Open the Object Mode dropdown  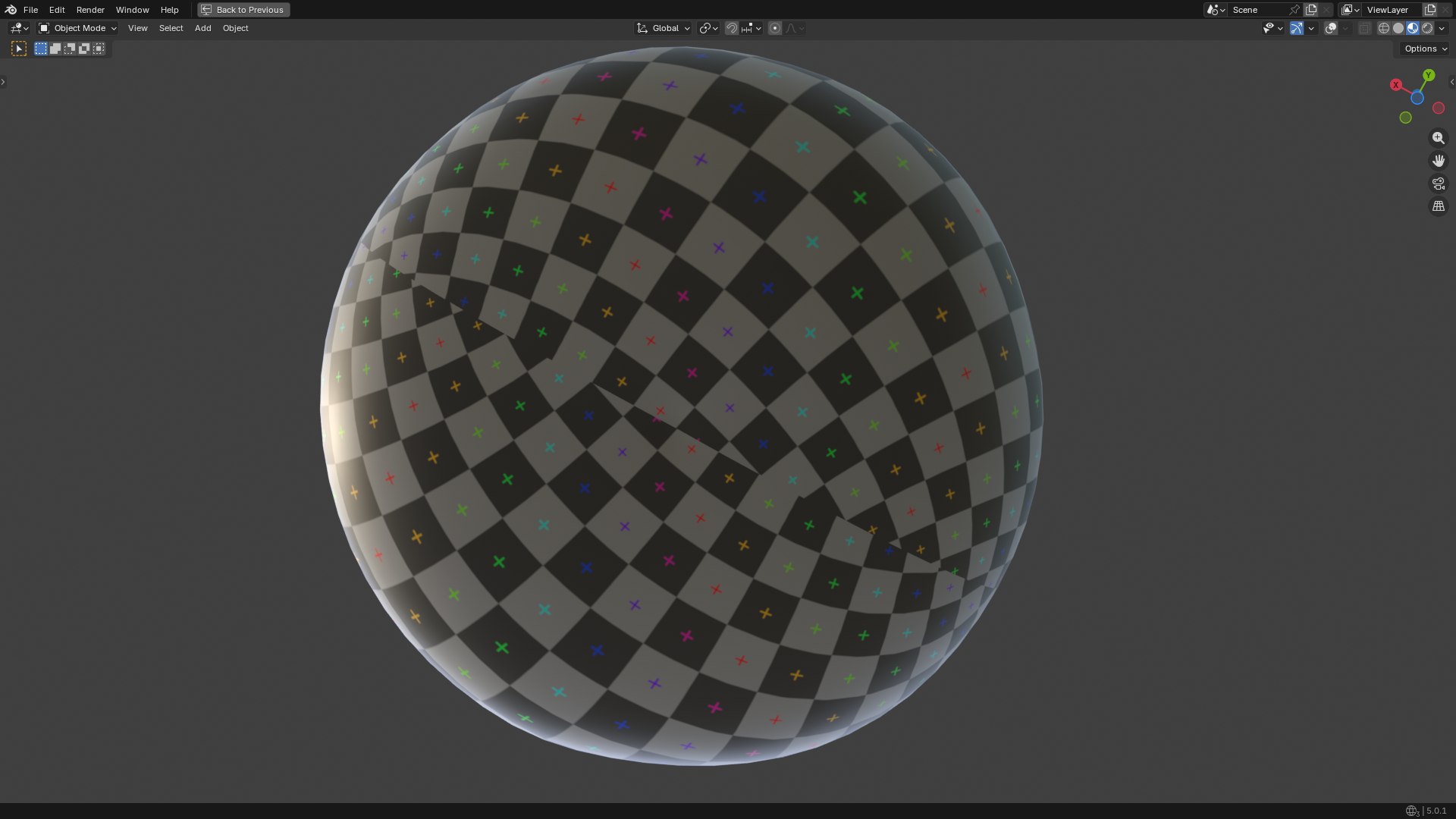pyautogui.click(x=78, y=28)
